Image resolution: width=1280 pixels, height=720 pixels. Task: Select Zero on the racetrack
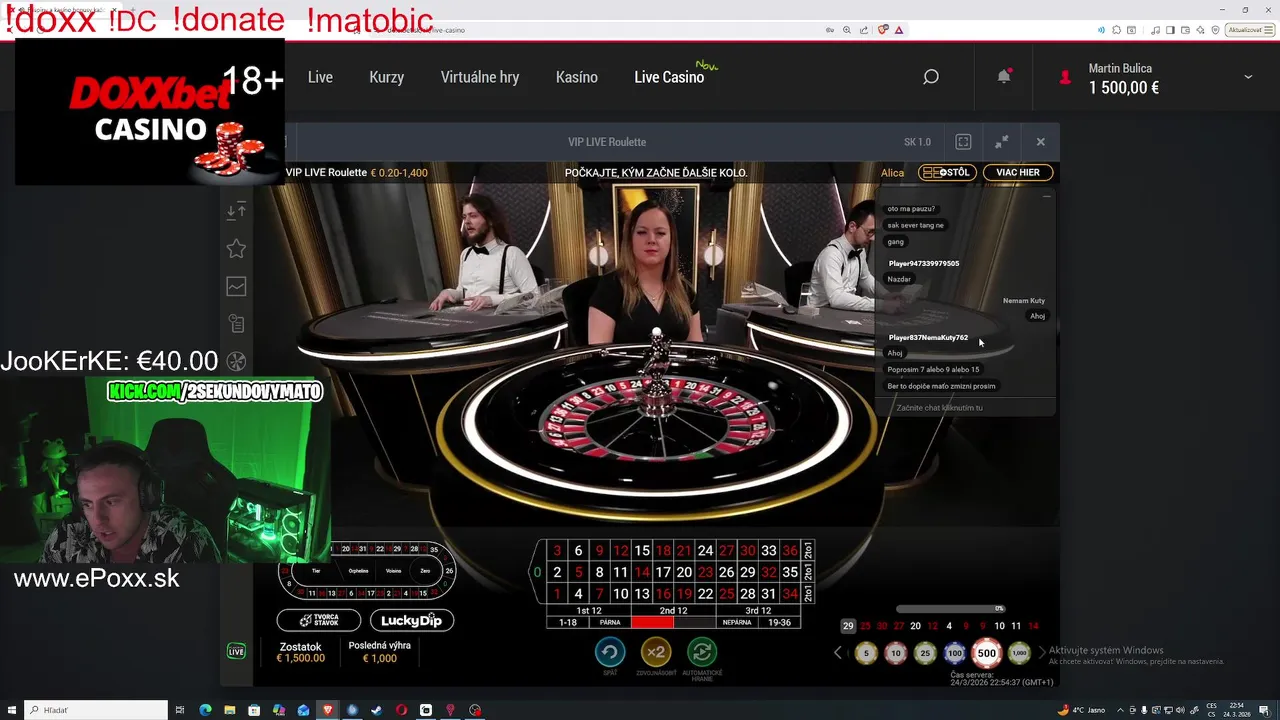[x=425, y=571]
